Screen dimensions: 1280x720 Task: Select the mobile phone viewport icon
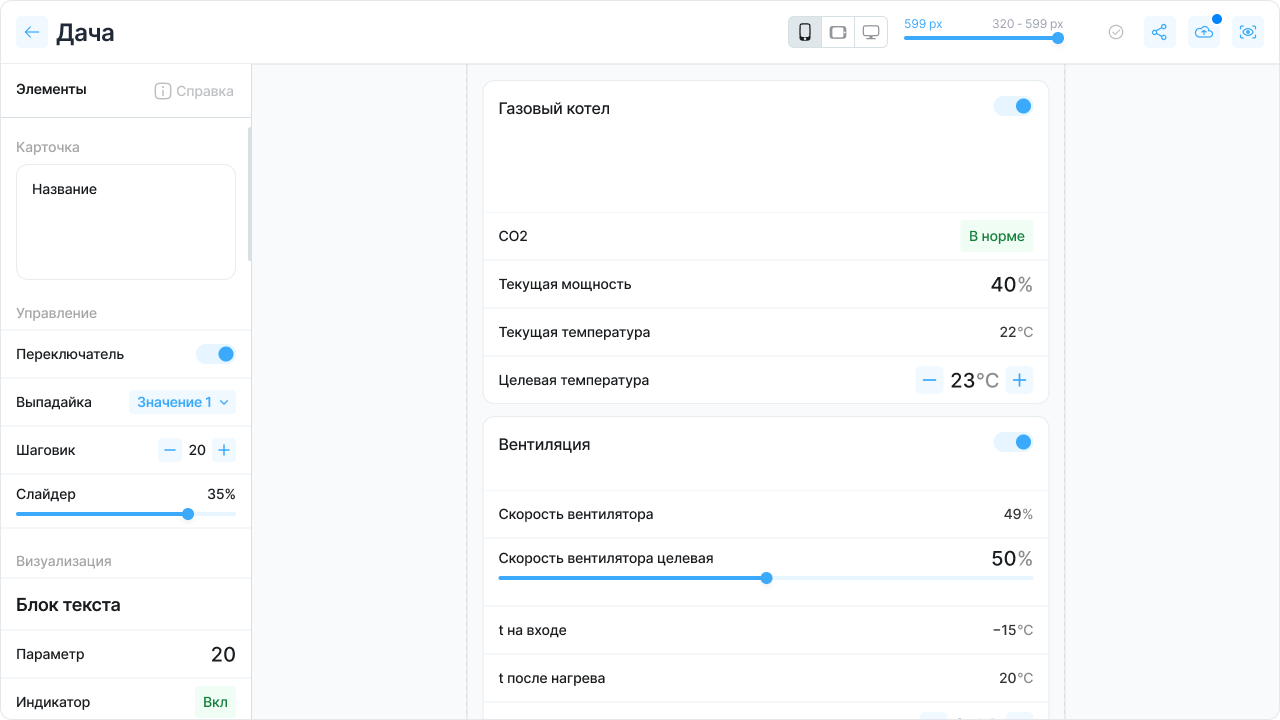point(805,32)
